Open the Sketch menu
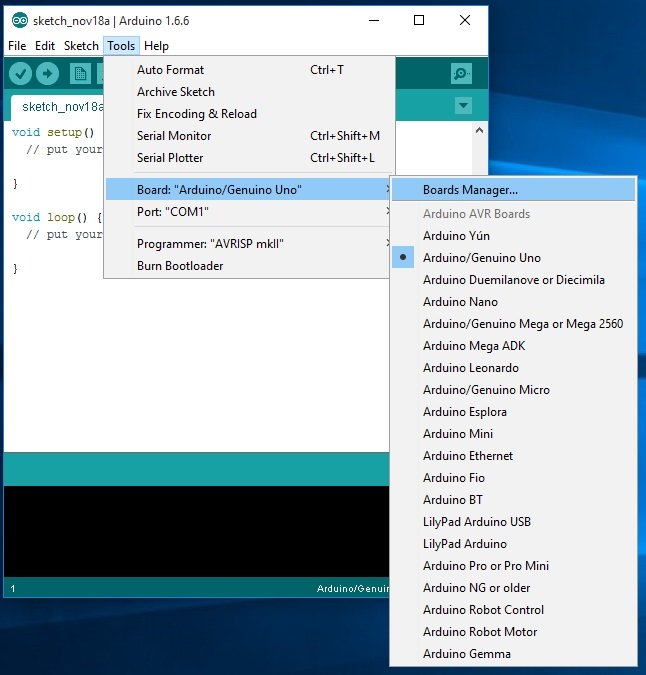646x675 pixels. tap(81, 46)
